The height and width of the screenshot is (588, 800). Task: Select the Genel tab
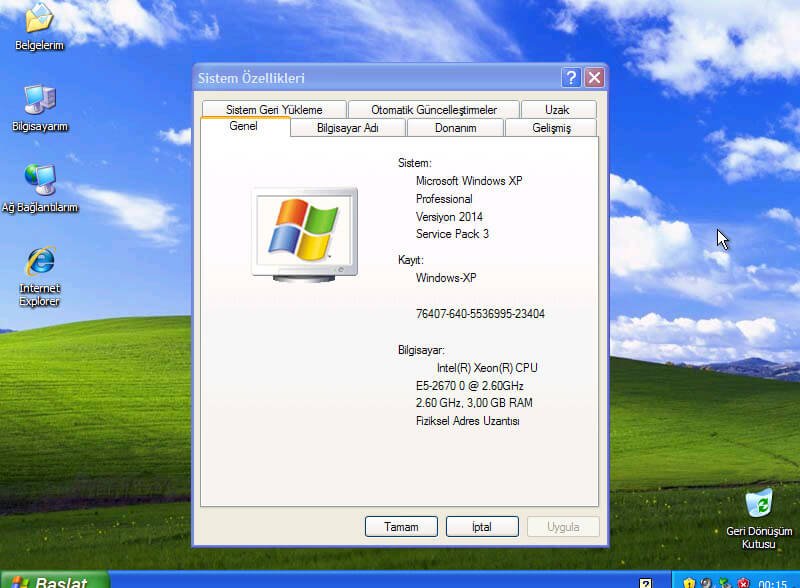(x=243, y=126)
